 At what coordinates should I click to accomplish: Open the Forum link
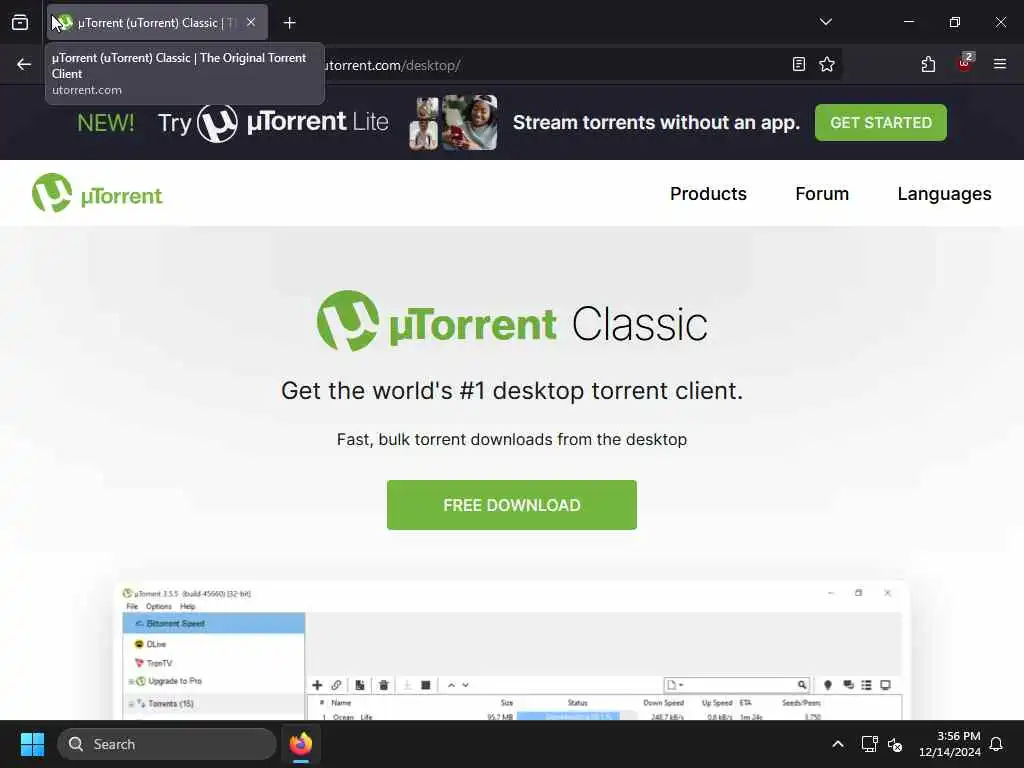(x=822, y=194)
